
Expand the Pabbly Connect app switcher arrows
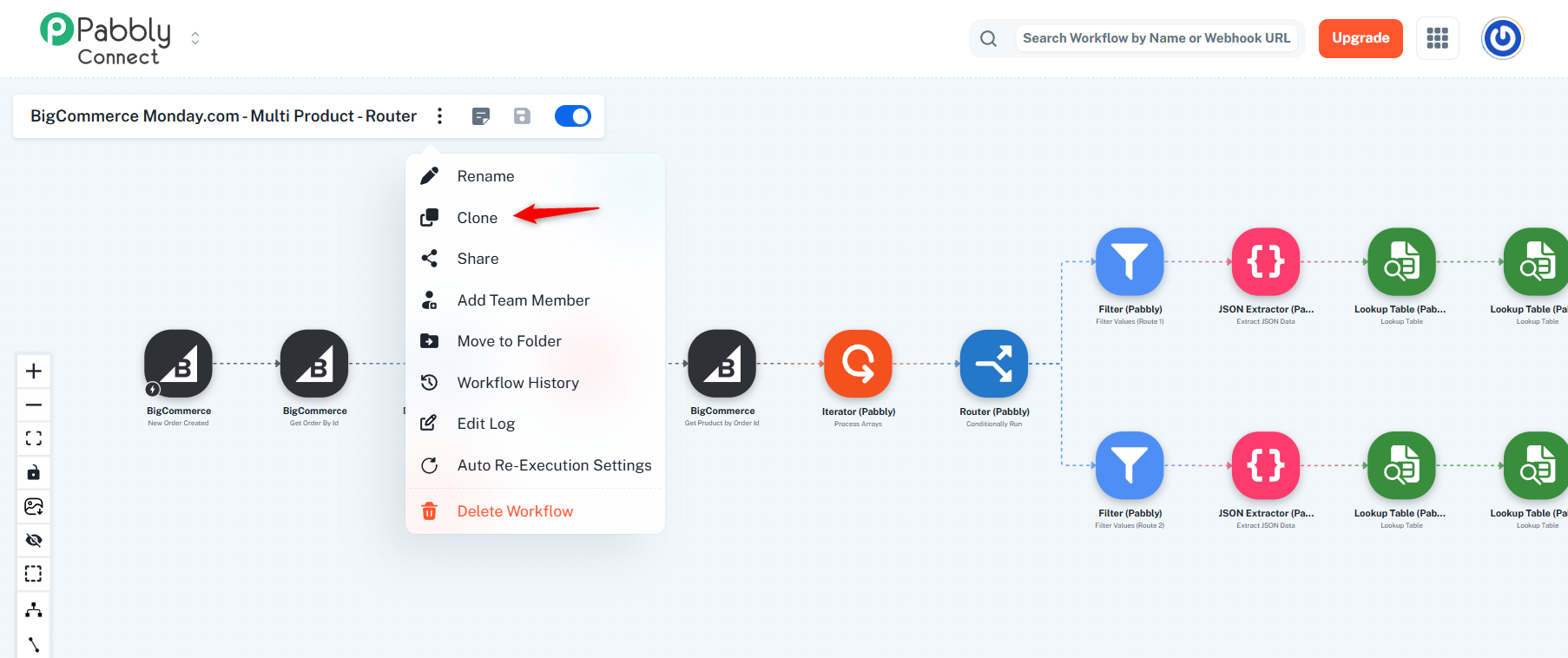tap(195, 38)
